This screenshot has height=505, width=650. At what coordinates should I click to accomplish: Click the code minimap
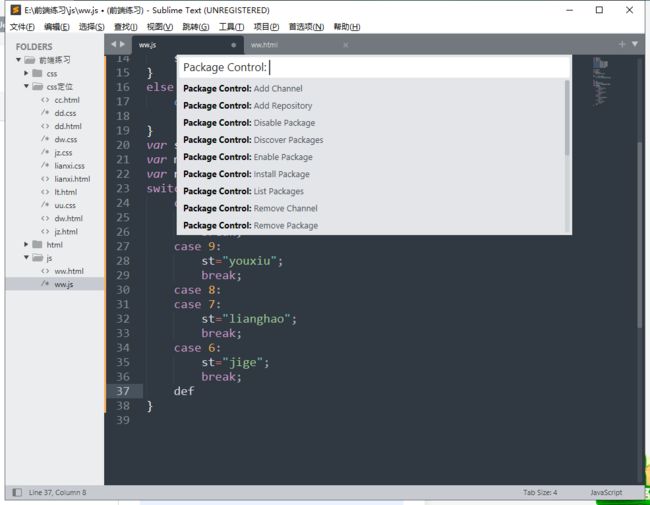pos(600,81)
